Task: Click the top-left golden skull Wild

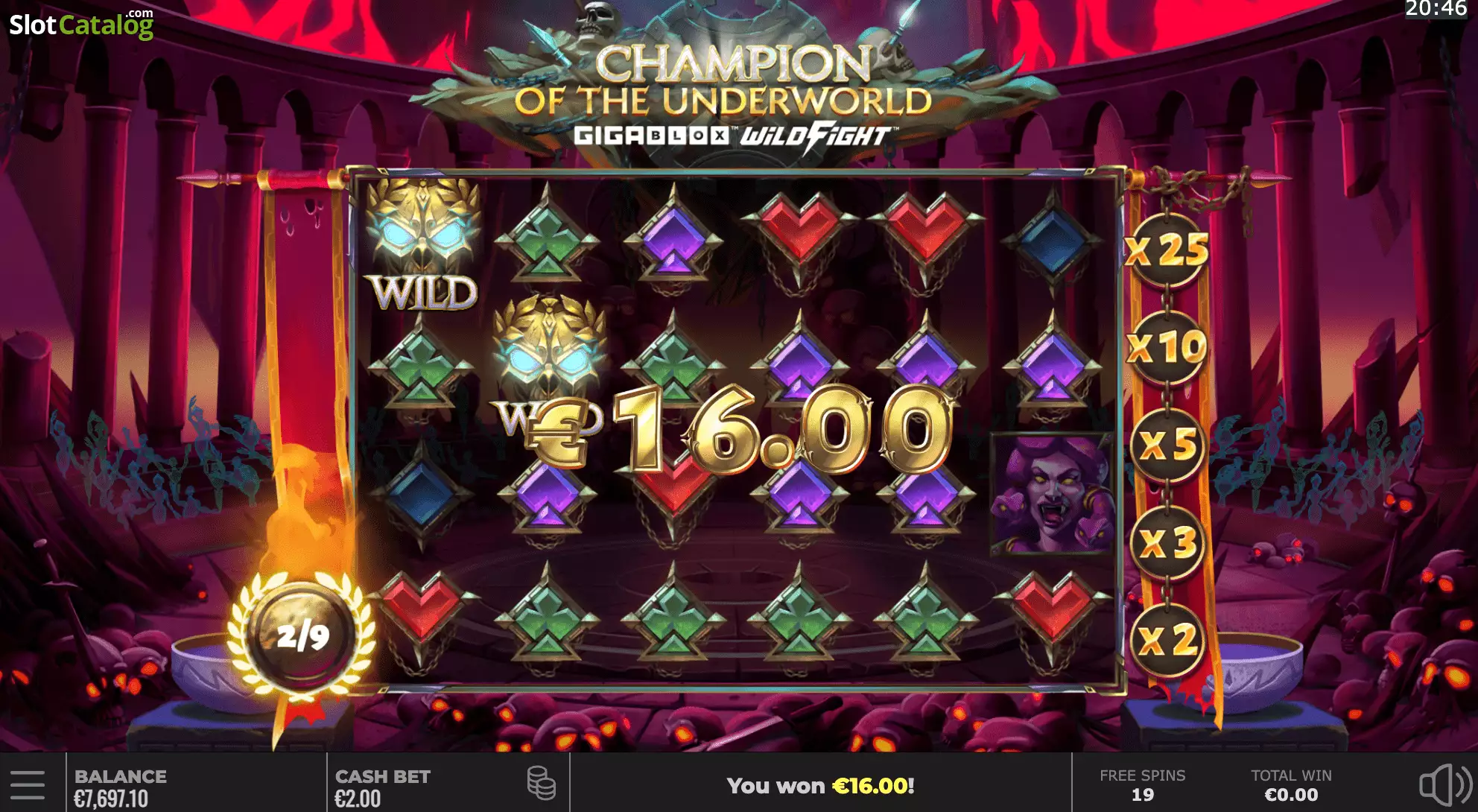Action: click(x=424, y=244)
